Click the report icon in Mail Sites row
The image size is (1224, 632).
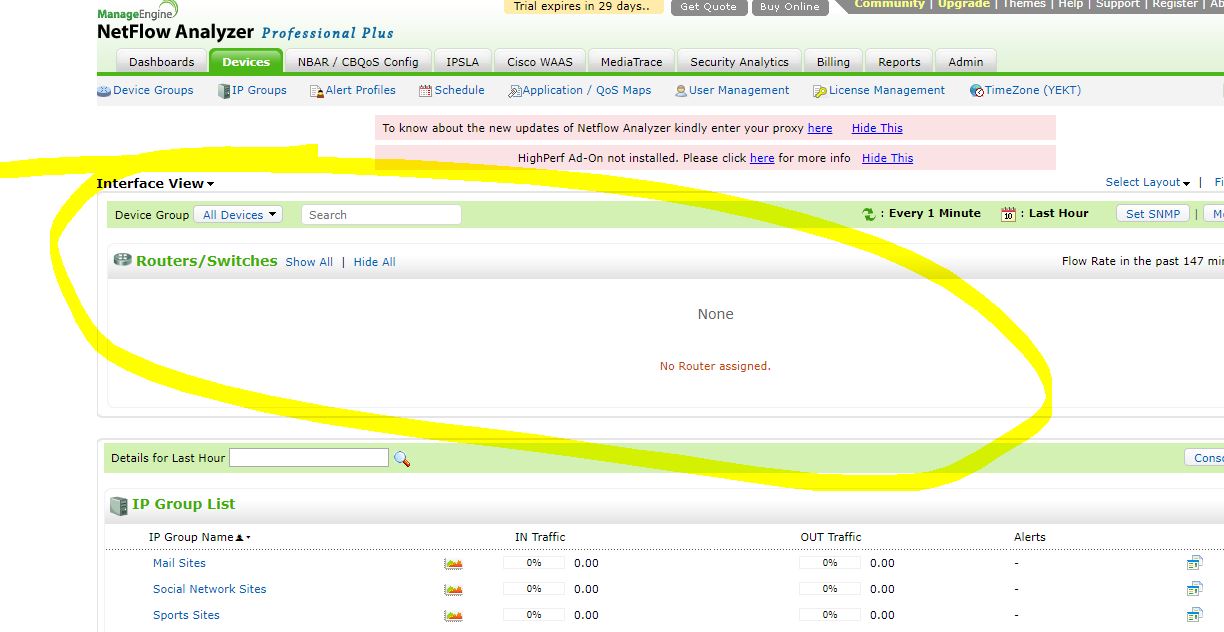pos(1194,563)
